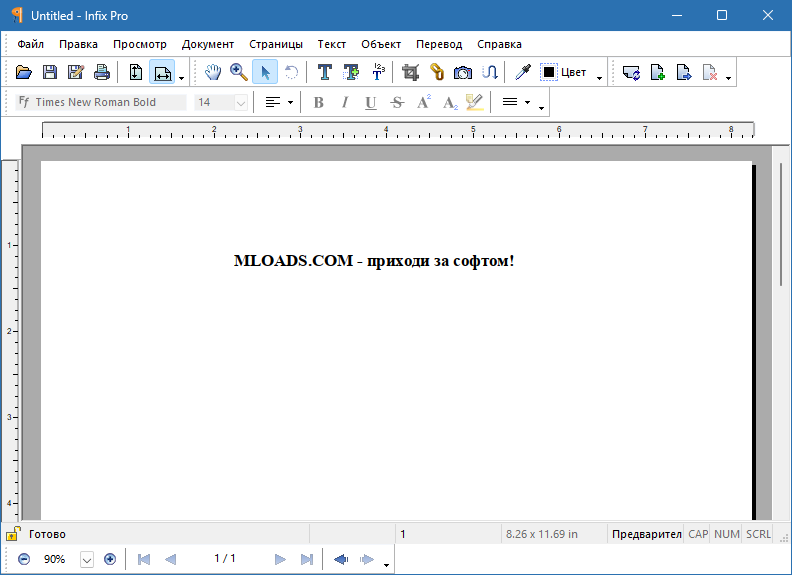Open the Просмотр menu
Viewport: 792px width, 575px height.
point(139,44)
